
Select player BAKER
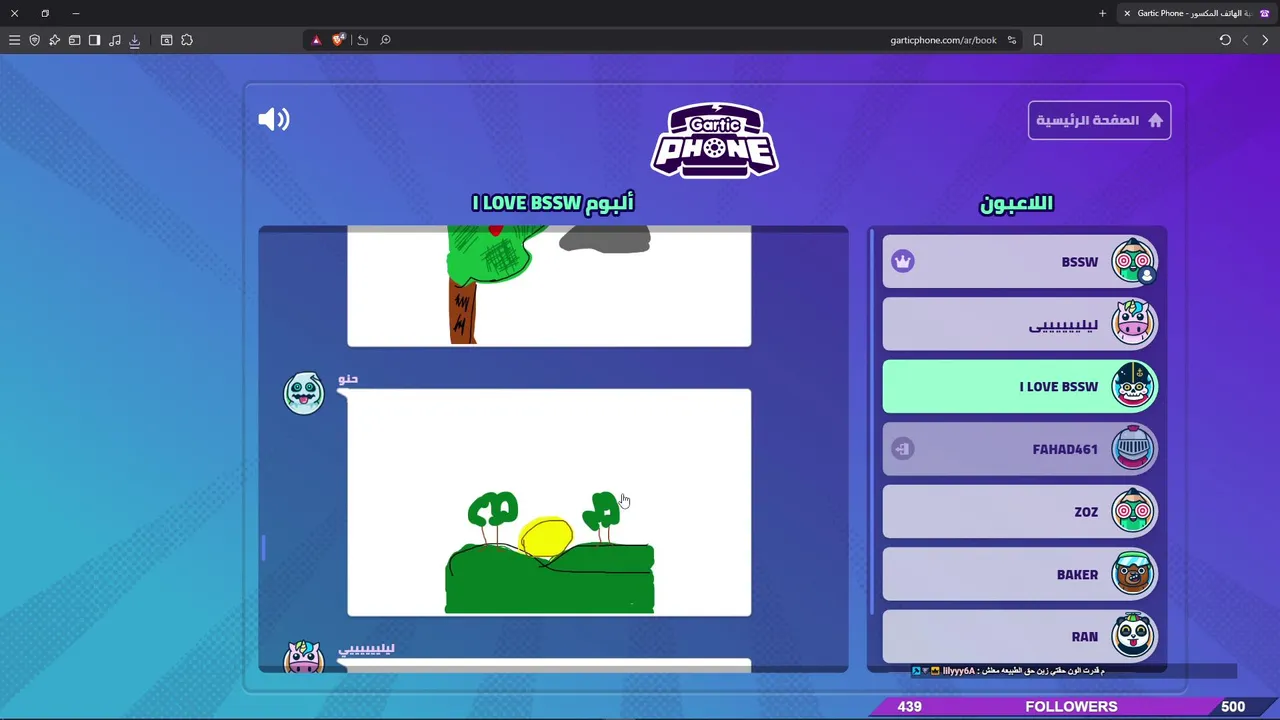tap(1020, 574)
